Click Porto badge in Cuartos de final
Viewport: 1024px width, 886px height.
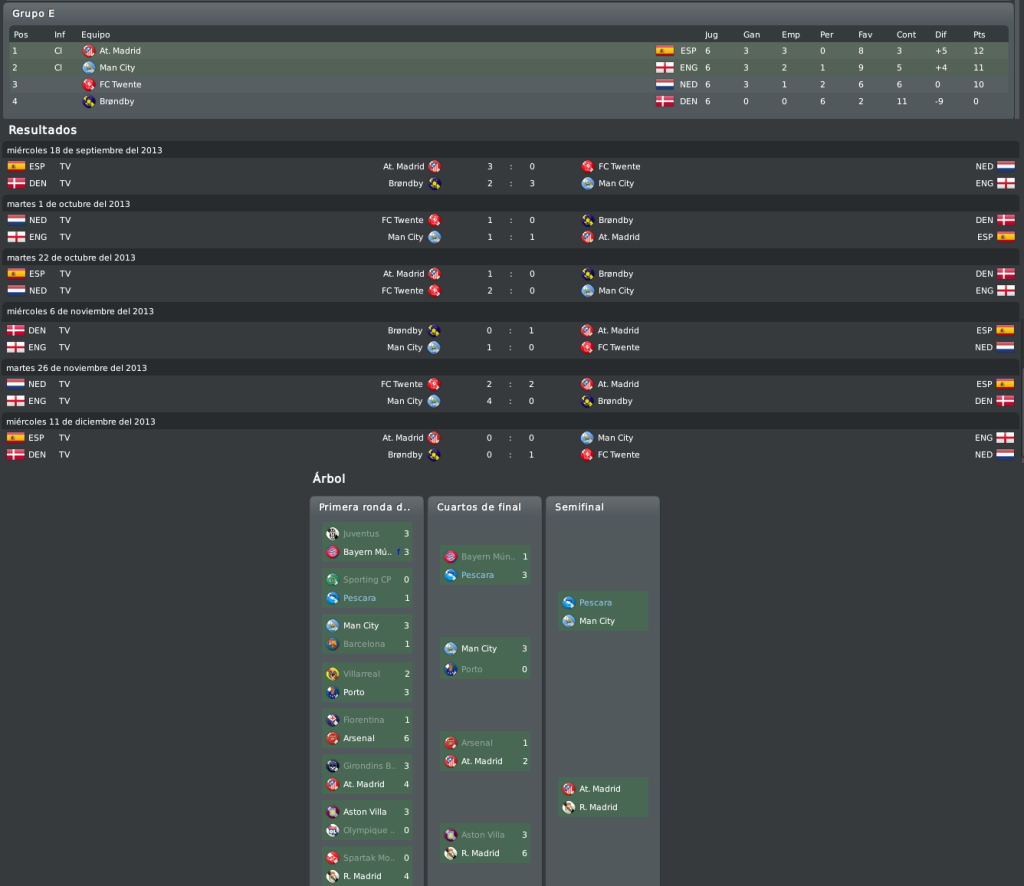pos(451,670)
